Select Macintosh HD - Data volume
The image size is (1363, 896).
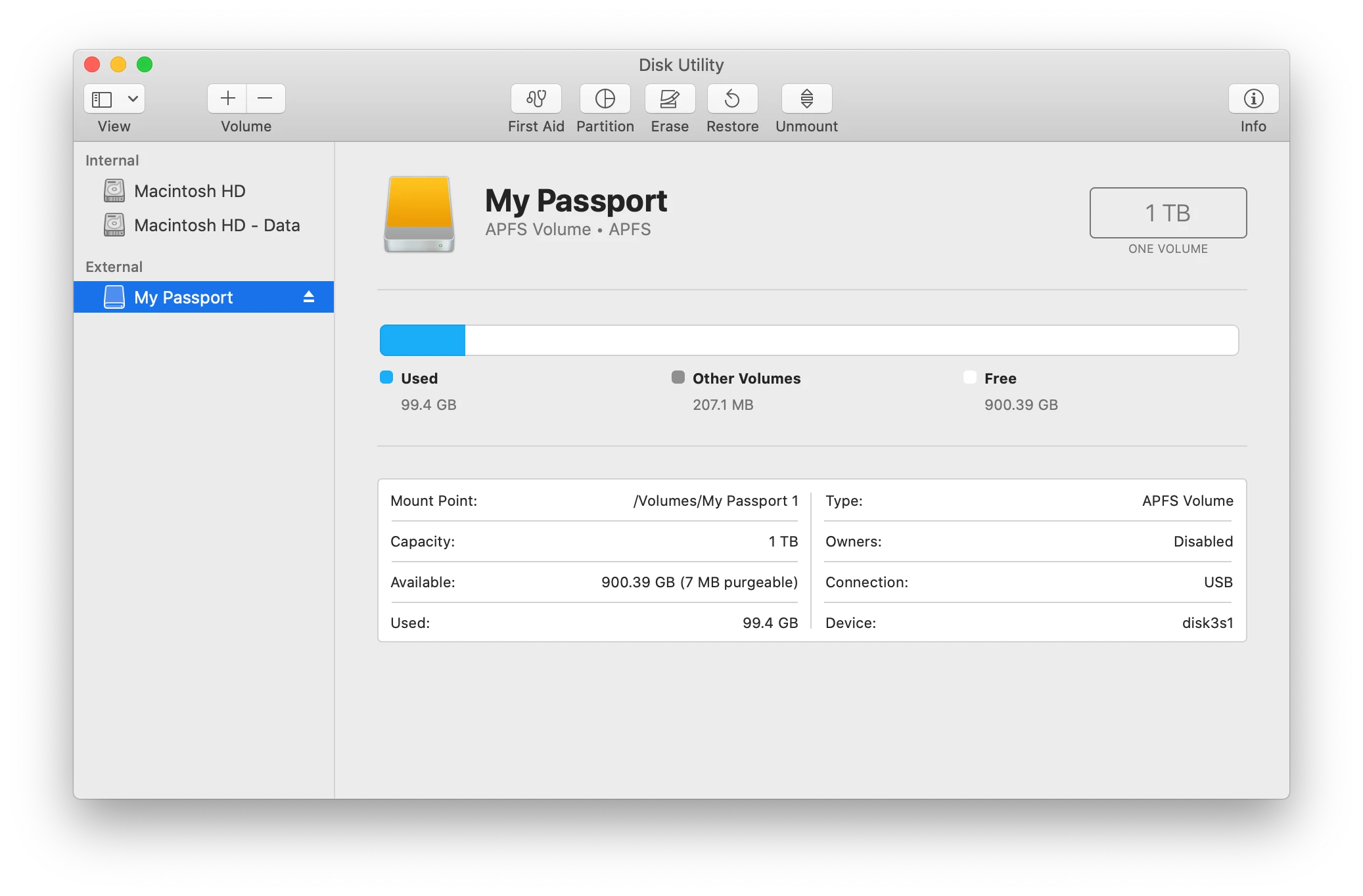pyautogui.click(x=216, y=225)
